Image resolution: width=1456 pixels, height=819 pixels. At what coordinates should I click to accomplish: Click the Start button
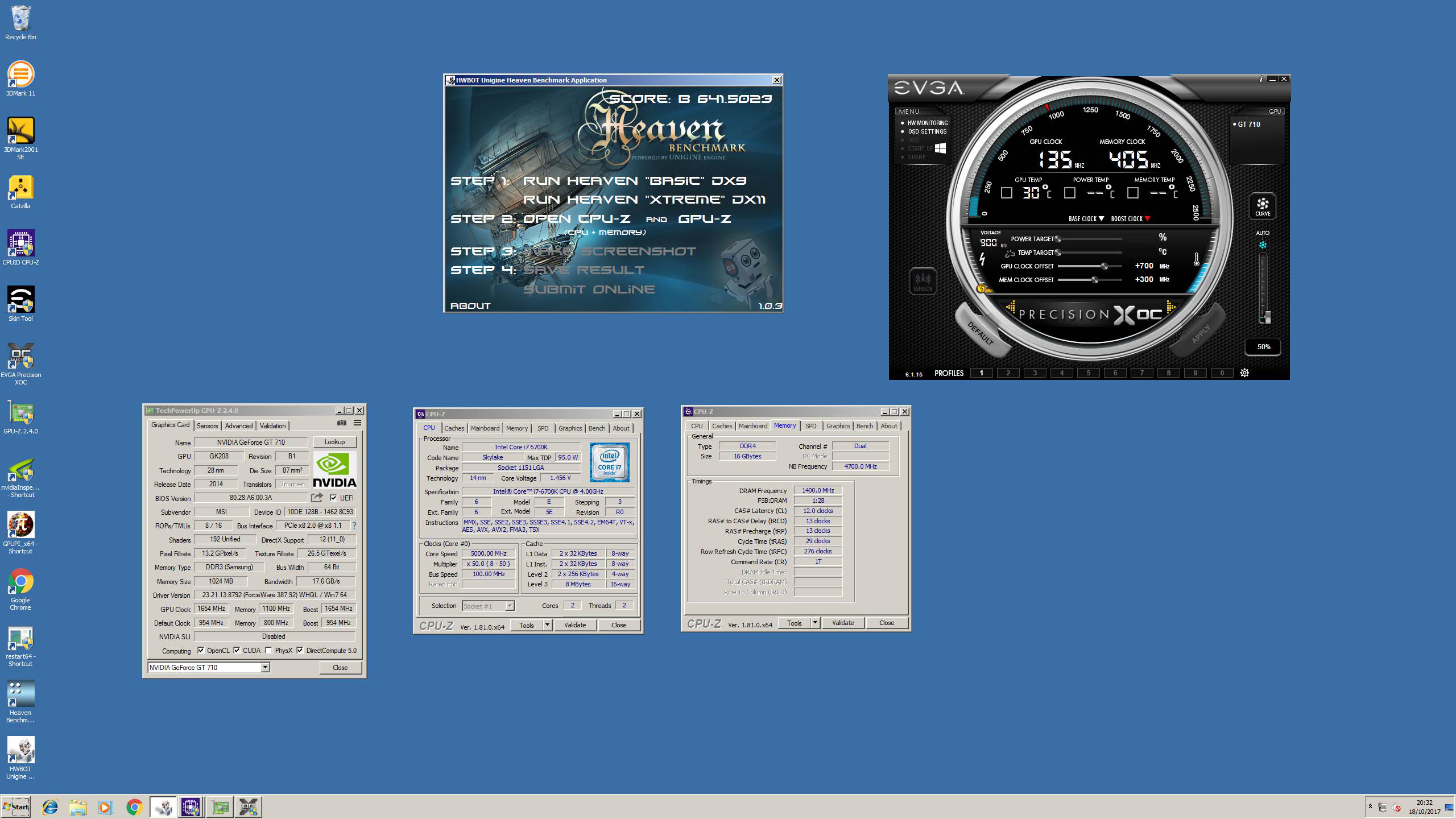pos(16,806)
